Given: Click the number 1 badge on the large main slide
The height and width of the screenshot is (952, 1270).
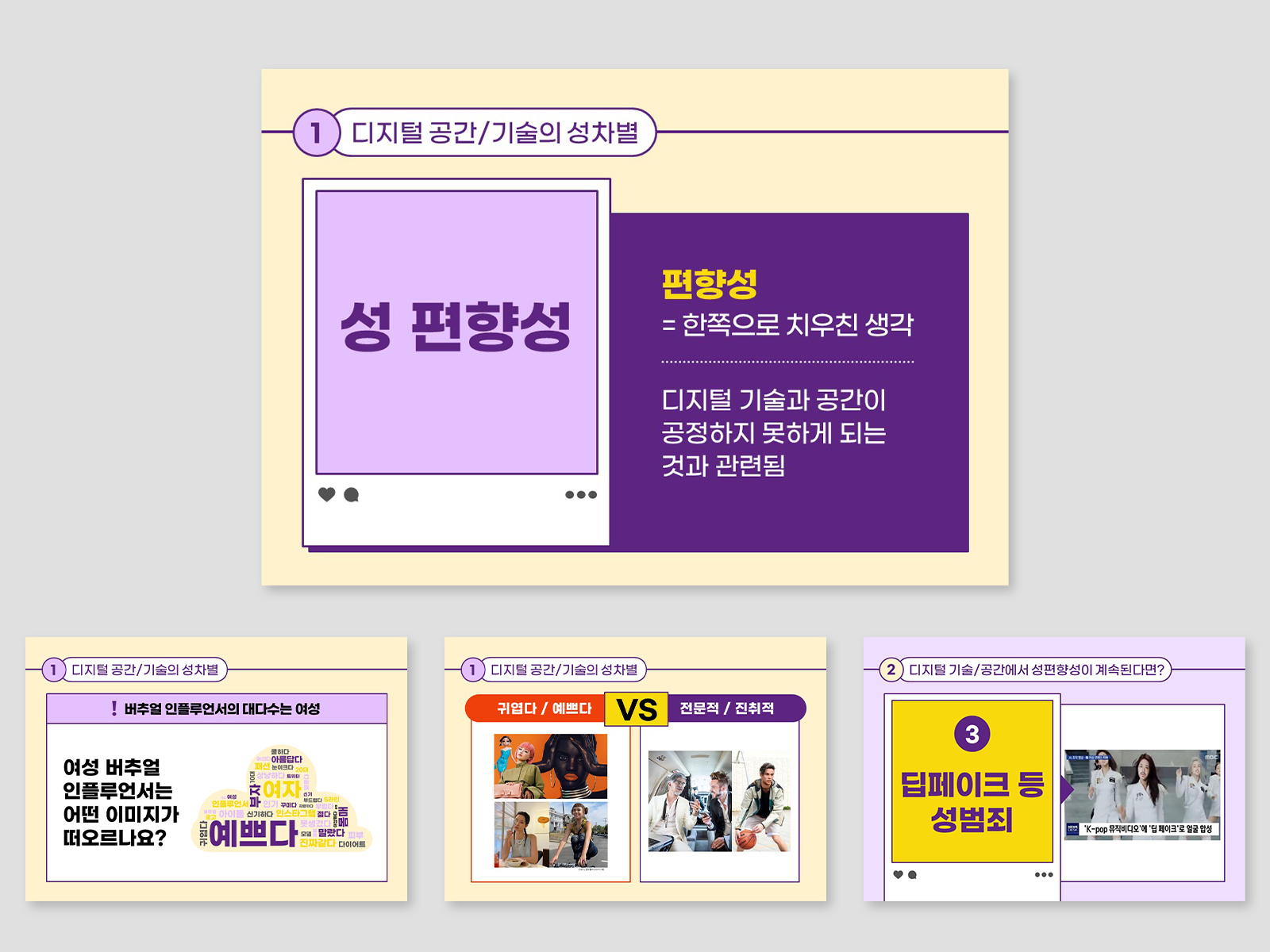Looking at the screenshot, I should (317, 132).
